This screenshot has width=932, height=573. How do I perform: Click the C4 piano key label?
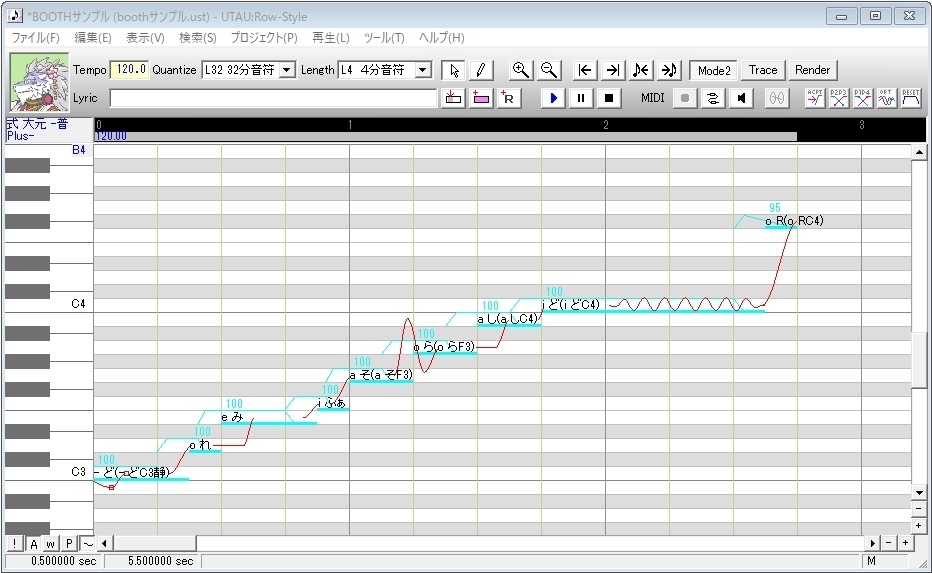(78, 304)
